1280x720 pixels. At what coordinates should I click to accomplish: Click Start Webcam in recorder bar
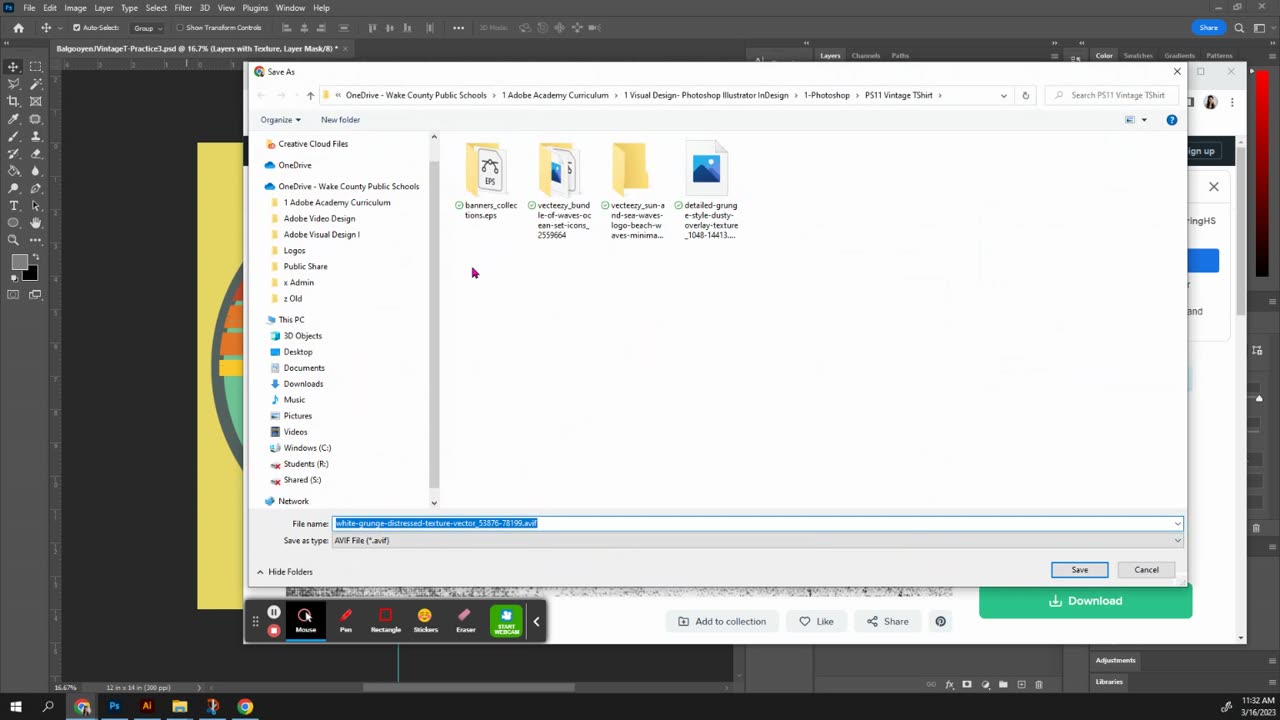click(506, 621)
